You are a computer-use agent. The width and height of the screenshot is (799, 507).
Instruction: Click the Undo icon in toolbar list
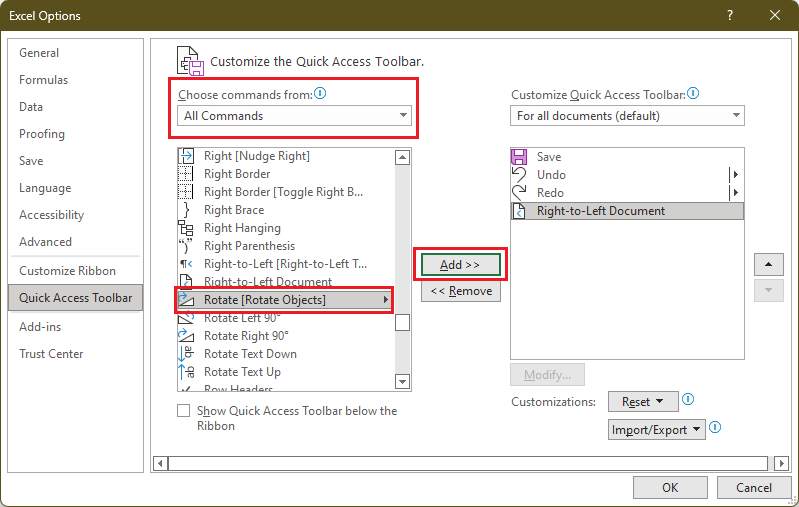click(519, 175)
